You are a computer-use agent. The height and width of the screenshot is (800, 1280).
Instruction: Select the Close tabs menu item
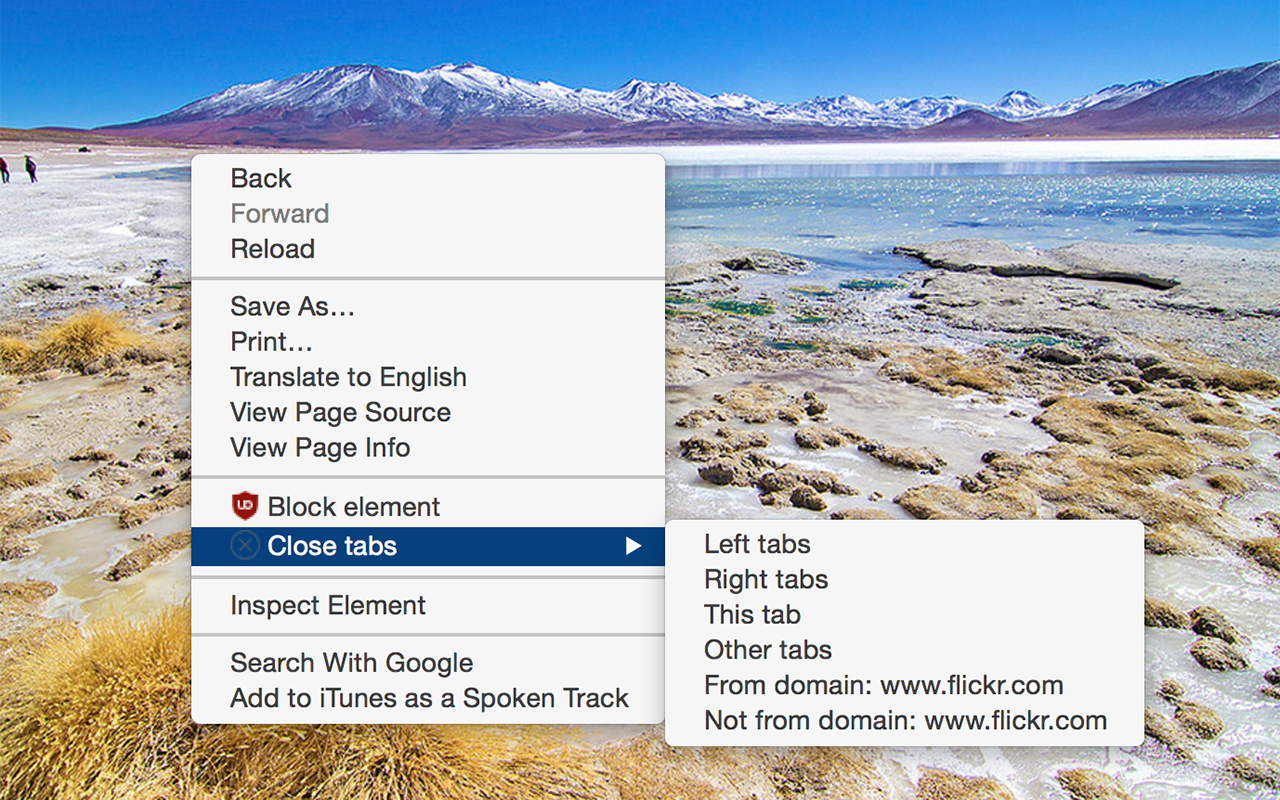point(428,546)
